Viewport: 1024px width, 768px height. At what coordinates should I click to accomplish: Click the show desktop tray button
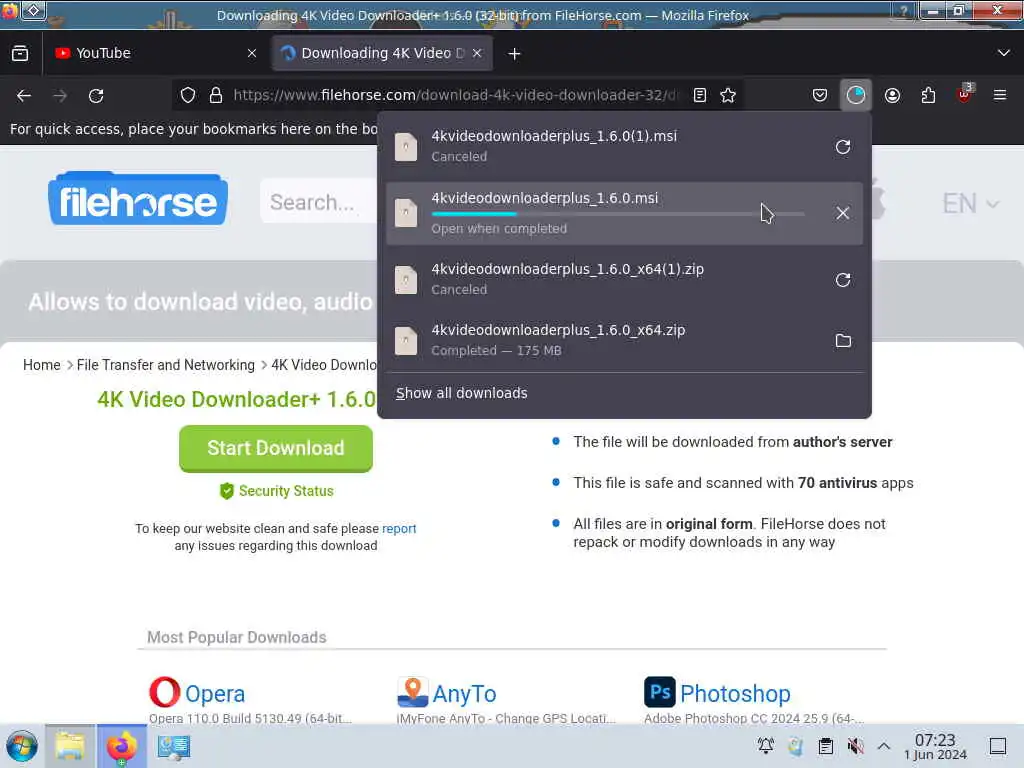(998, 746)
